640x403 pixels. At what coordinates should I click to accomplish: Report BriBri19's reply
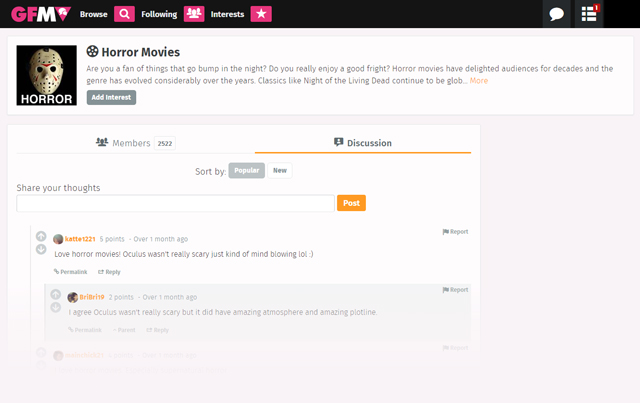pos(455,289)
